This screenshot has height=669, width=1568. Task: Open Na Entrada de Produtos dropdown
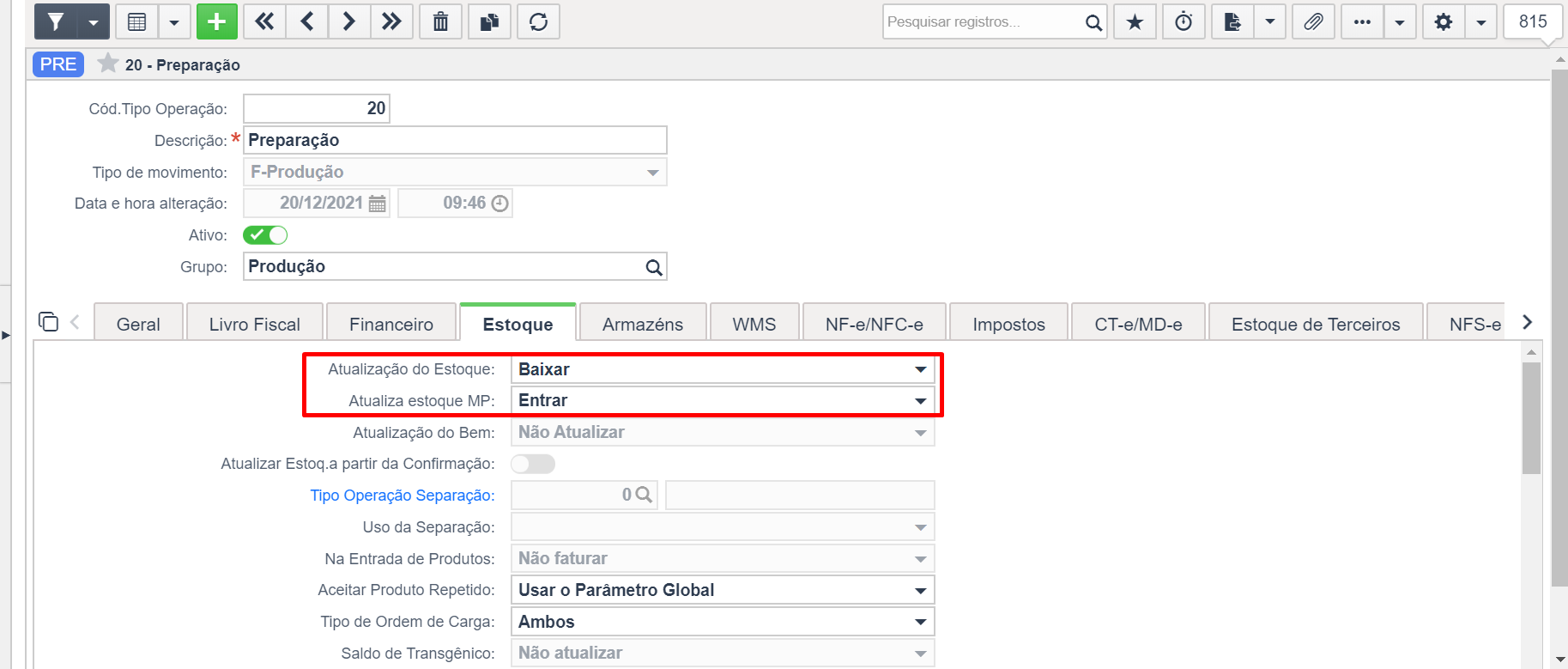click(723, 559)
